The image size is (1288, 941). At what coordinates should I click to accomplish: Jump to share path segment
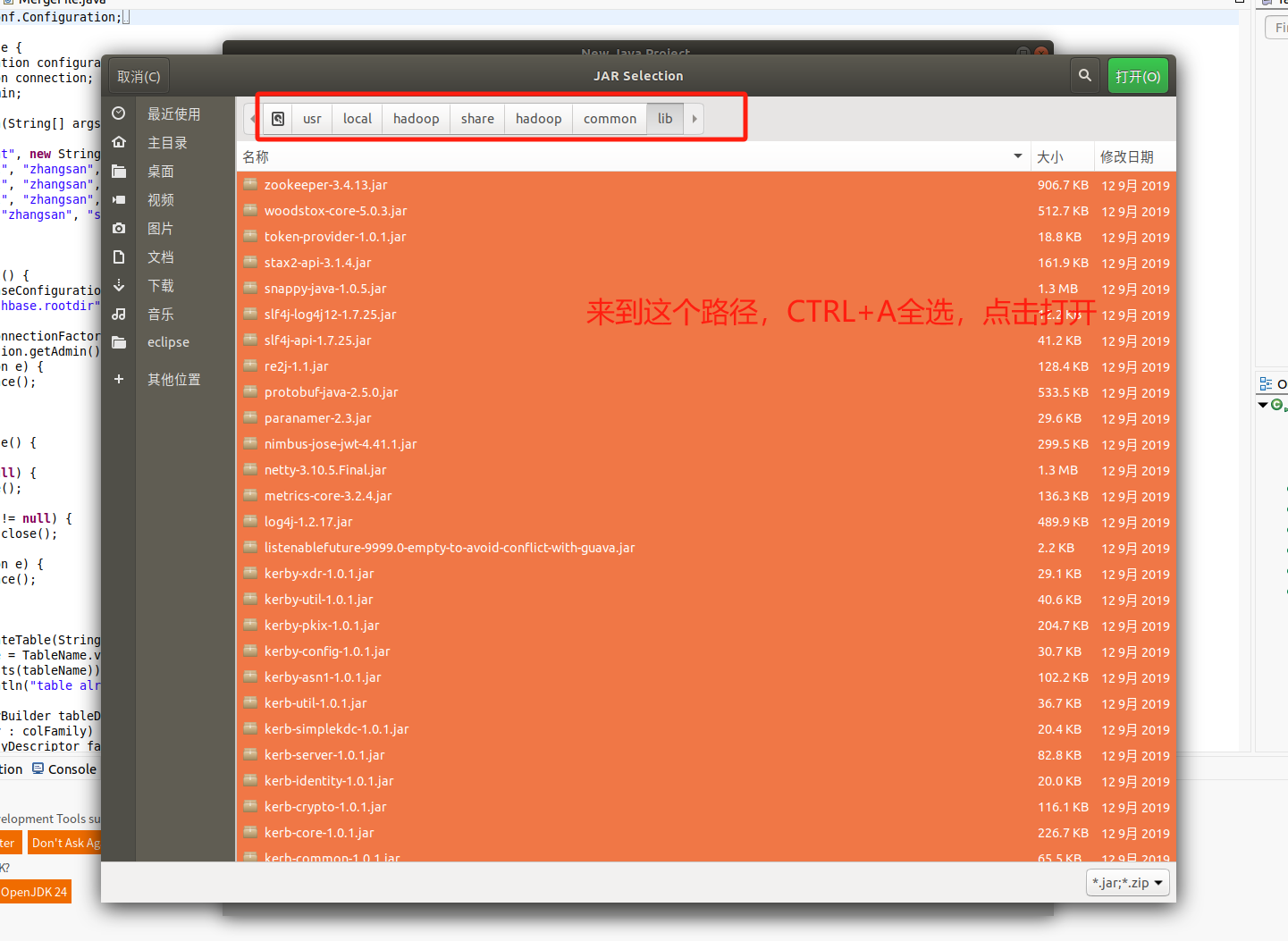(x=477, y=119)
